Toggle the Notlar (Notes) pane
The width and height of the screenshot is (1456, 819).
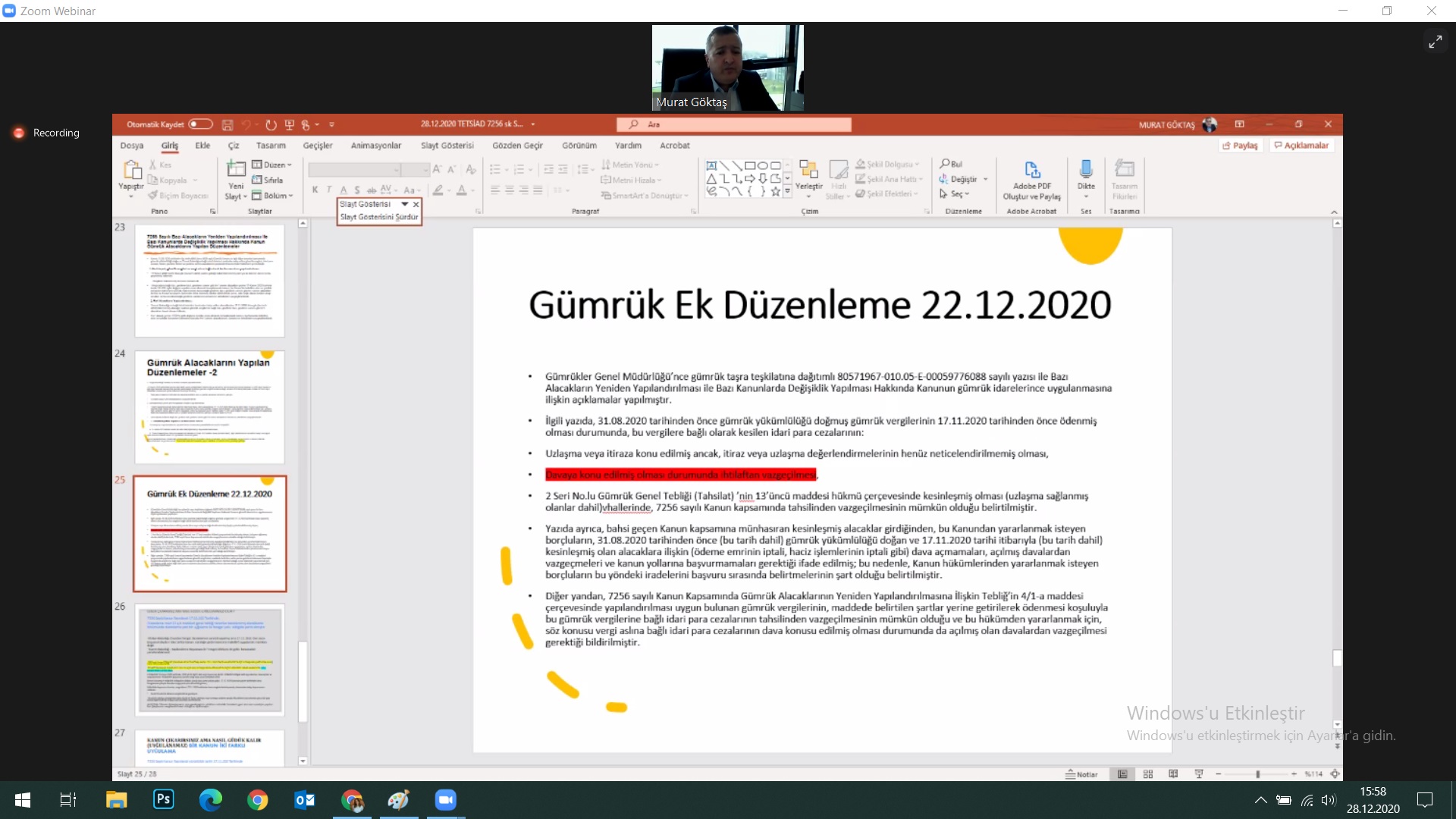1081,774
